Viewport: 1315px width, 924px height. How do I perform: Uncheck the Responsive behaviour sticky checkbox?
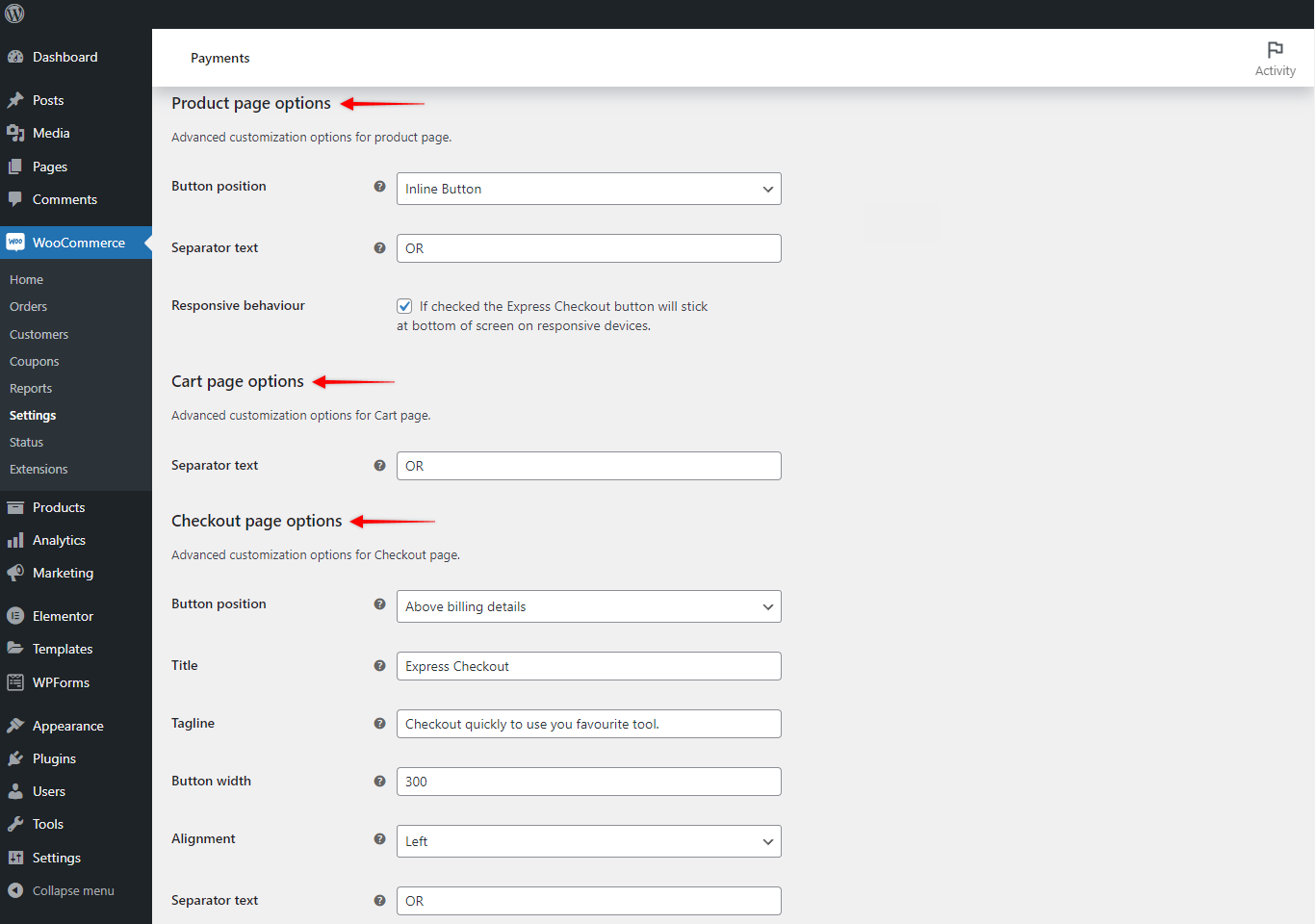tap(404, 306)
